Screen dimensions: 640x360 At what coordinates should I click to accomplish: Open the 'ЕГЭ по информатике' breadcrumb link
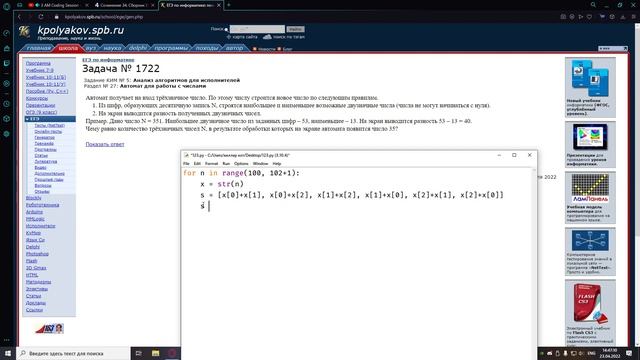pos(108,60)
